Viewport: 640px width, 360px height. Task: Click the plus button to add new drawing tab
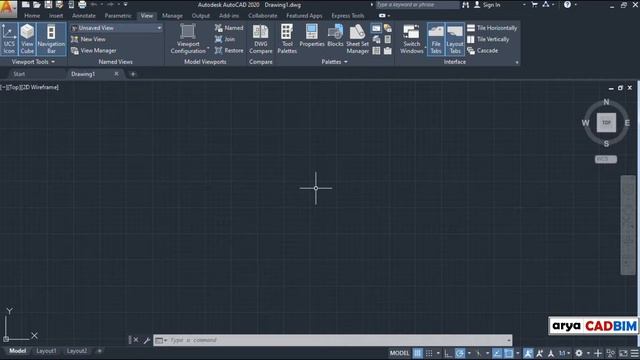133,74
